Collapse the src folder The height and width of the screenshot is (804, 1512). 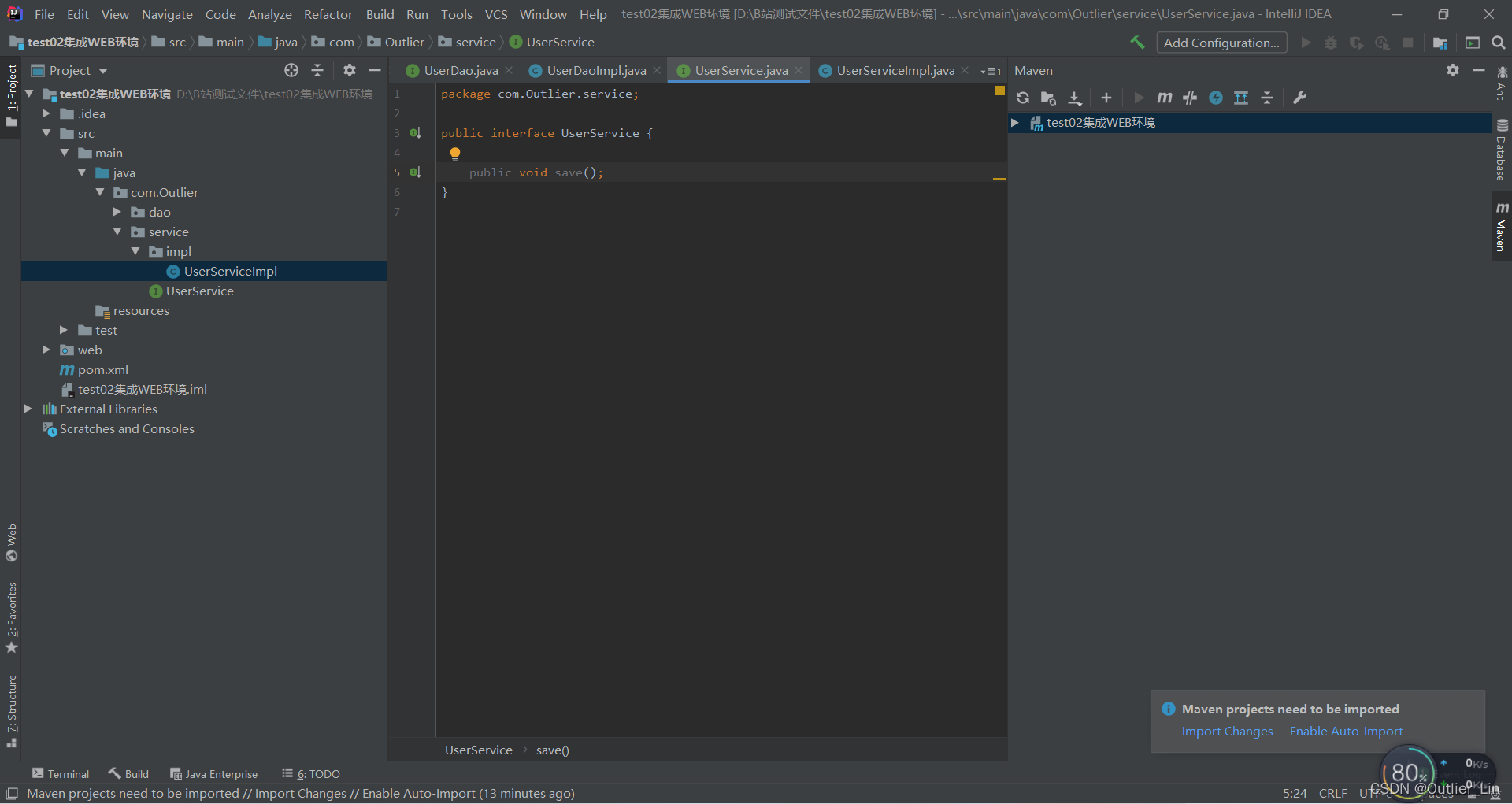pyautogui.click(x=46, y=133)
